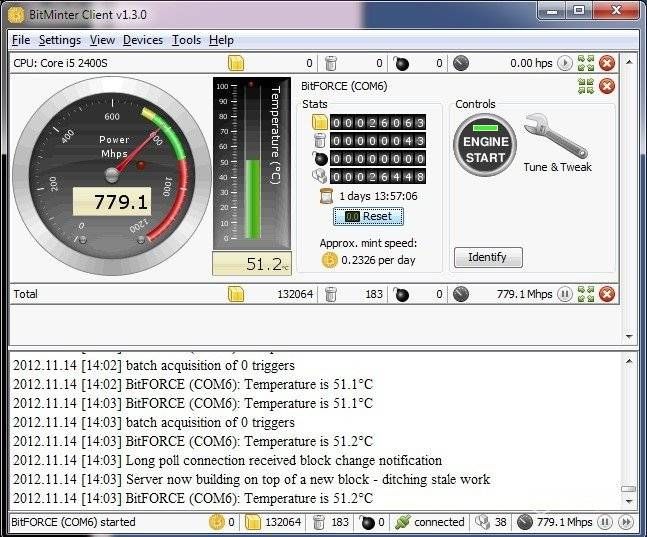Click the 51.2 temperature readout
Screen dimensions: 647x537
[x=252, y=263]
